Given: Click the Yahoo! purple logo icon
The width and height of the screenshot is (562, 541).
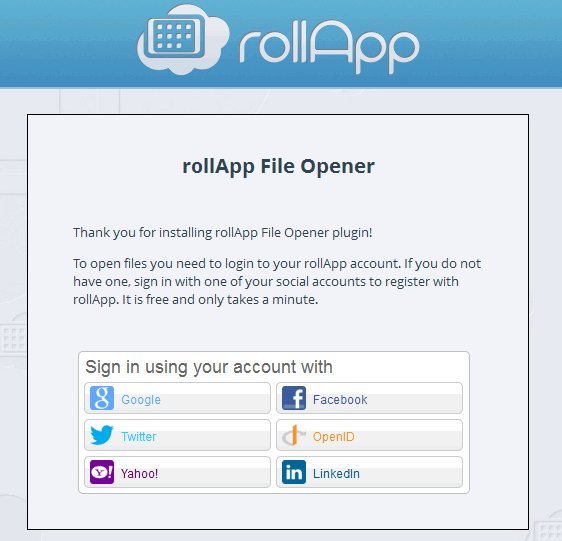Looking at the screenshot, I should coord(102,472).
